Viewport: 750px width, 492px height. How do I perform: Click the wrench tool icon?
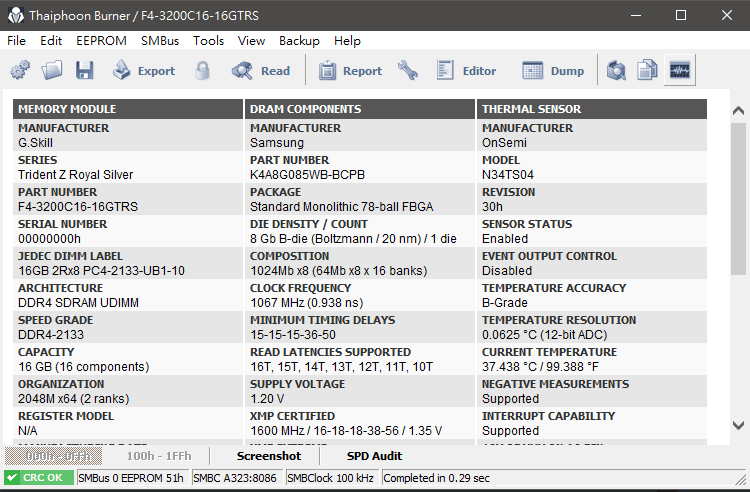[x=408, y=70]
